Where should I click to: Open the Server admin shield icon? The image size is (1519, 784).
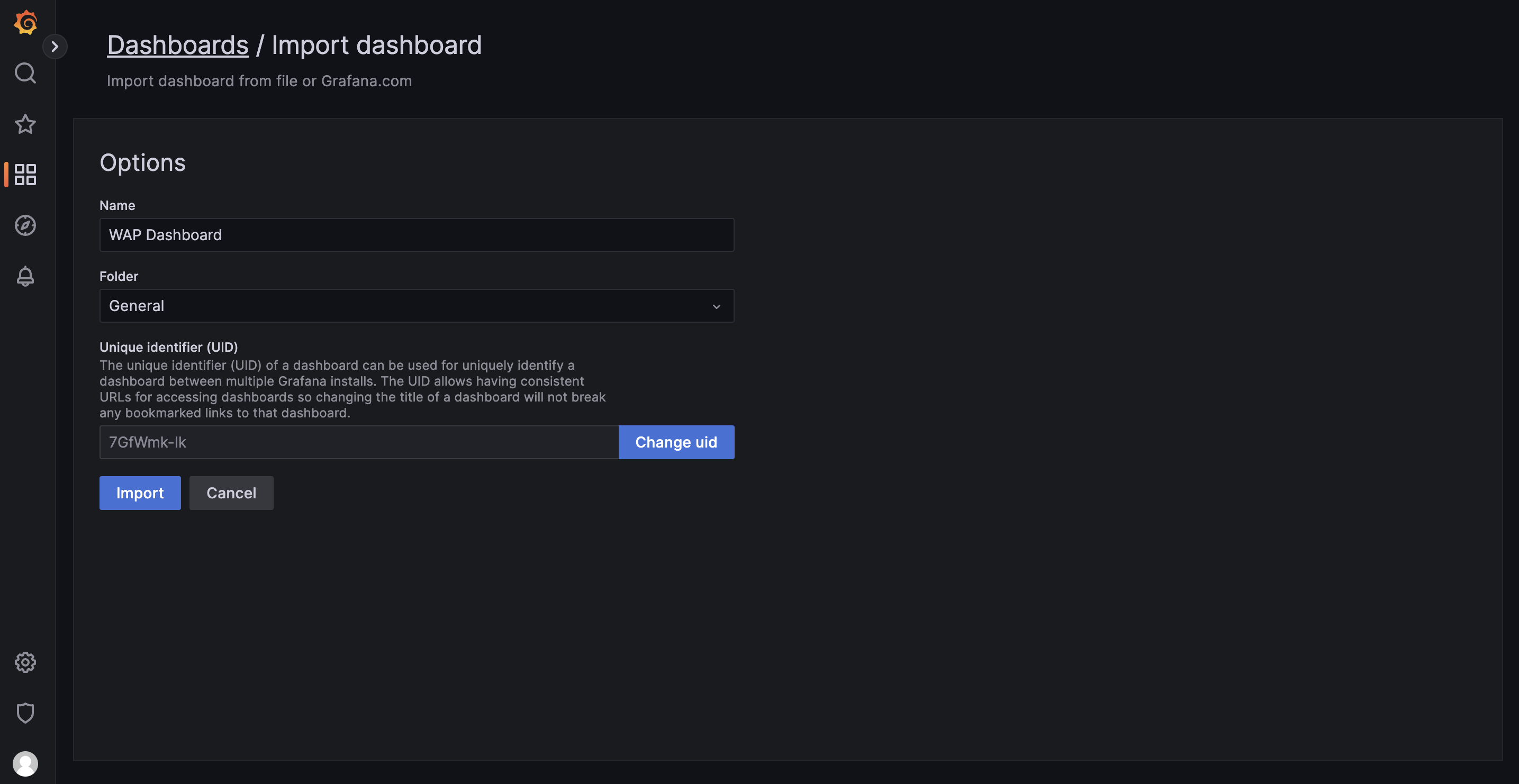click(x=25, y=713)
